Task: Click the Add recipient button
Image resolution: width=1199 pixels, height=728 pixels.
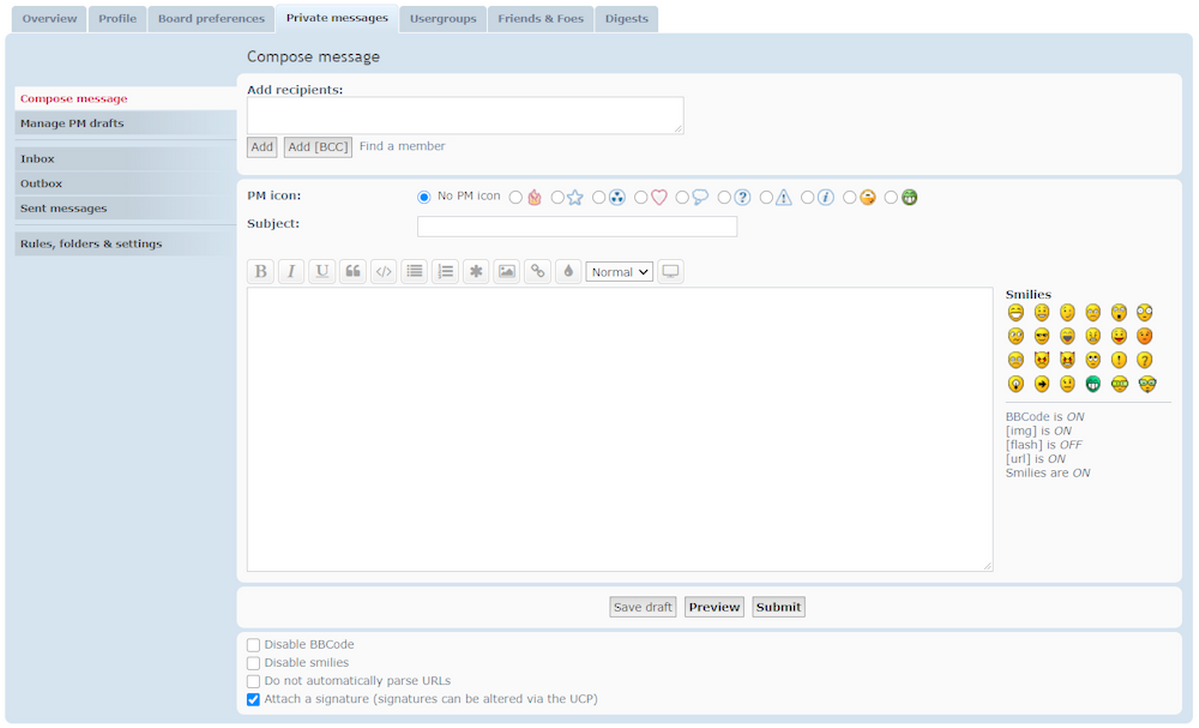Action: 262,147
